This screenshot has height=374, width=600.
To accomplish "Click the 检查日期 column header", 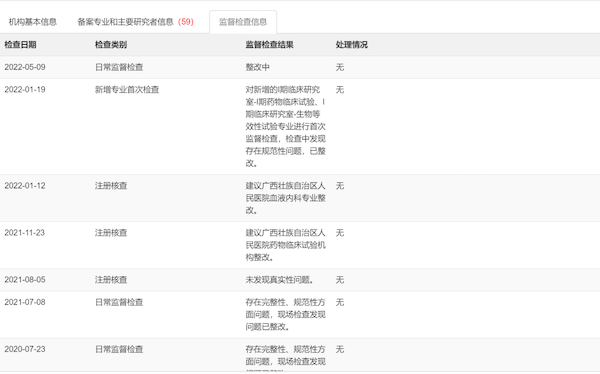I will point(20,45).
